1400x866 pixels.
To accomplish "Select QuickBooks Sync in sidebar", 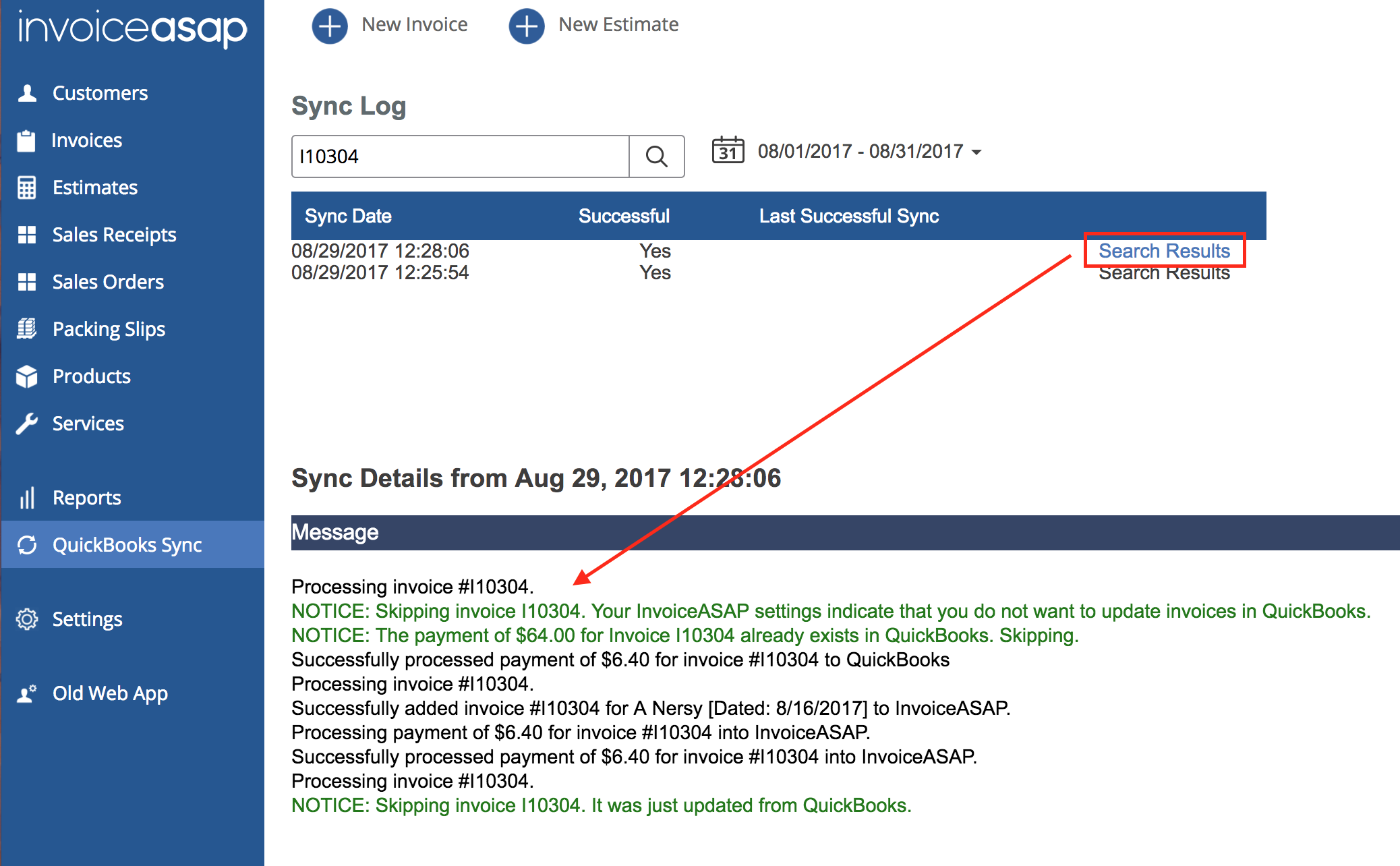I will (x=127, y=545).
